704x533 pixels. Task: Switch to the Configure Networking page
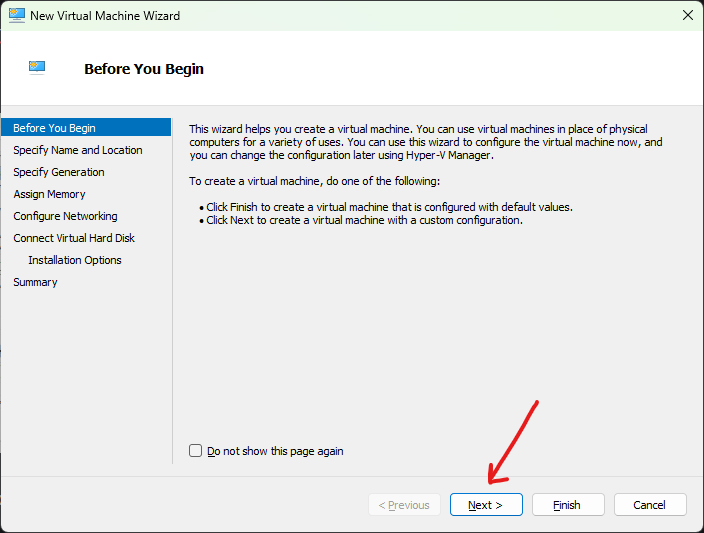[65, 216]
